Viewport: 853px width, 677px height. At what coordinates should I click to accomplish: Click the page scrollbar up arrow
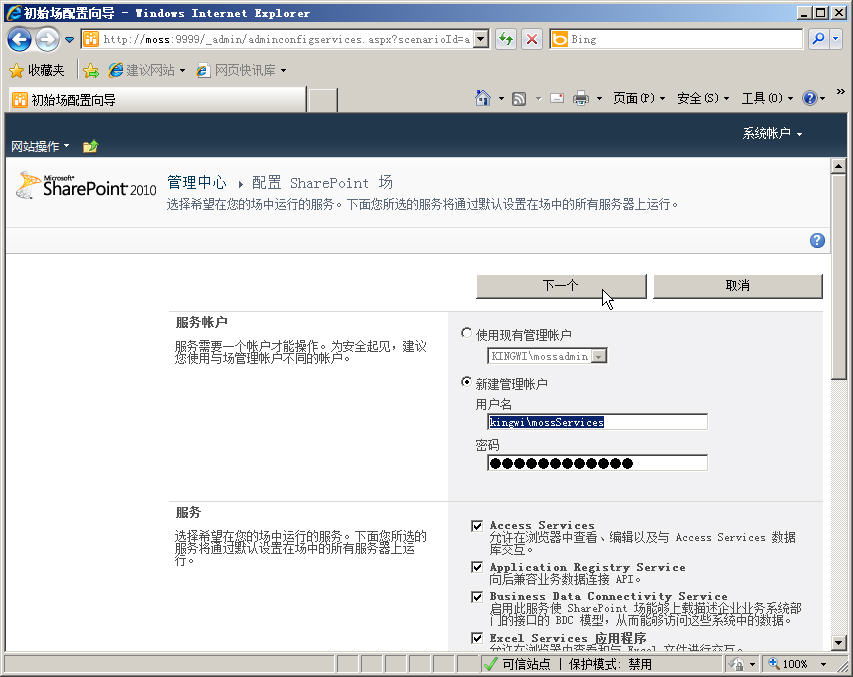[838, 165]
